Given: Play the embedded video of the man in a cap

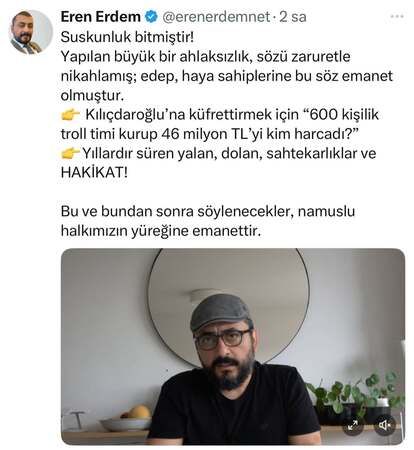Looking at the screenshot, I should (x=233, y=347).
